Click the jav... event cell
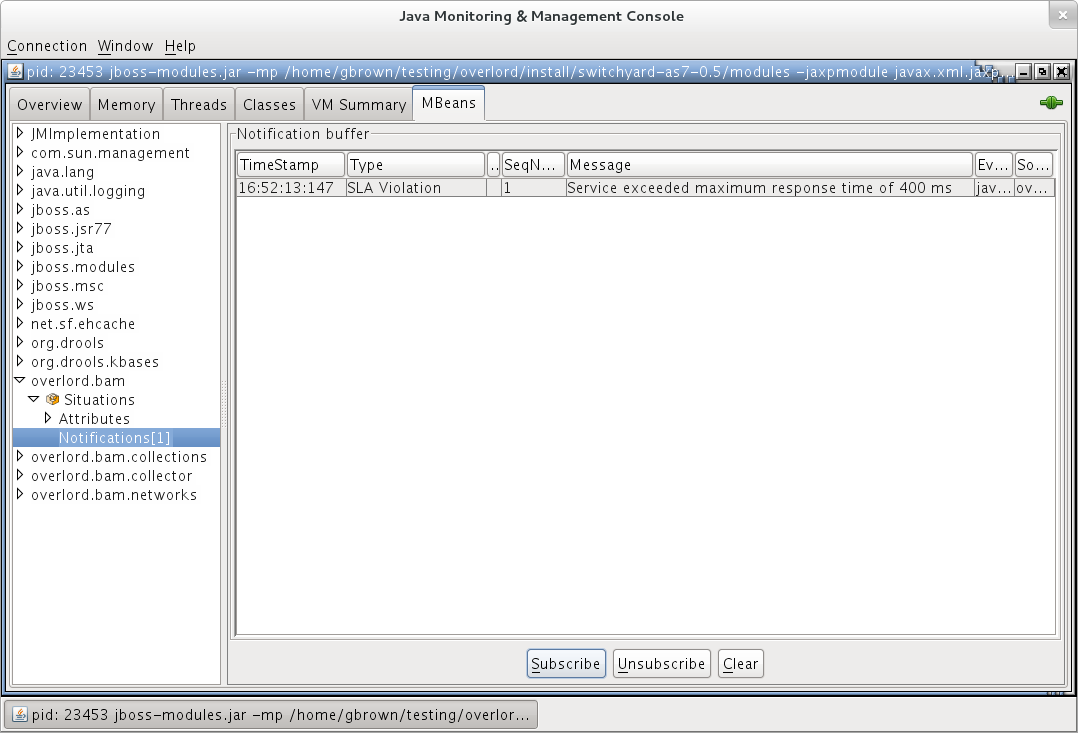Viewport: 1078px width, 733px height. tap(993, 188)
